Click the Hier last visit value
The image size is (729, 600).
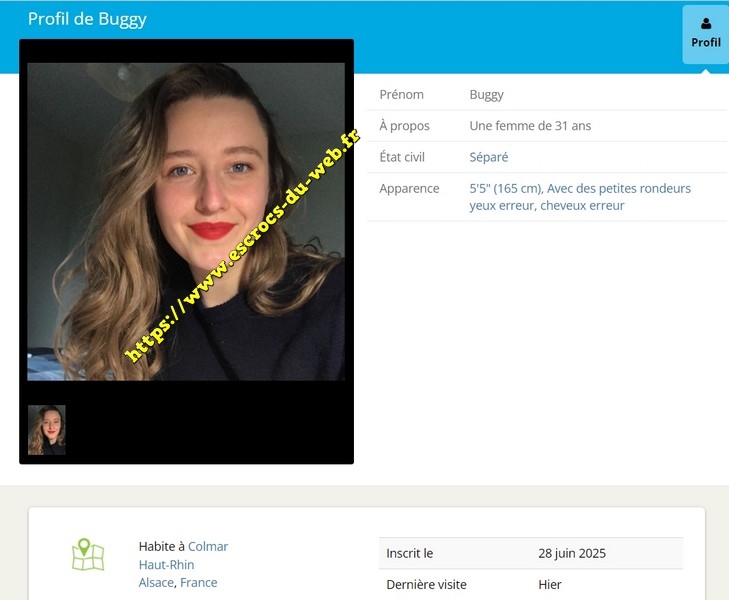coord(550,584)
